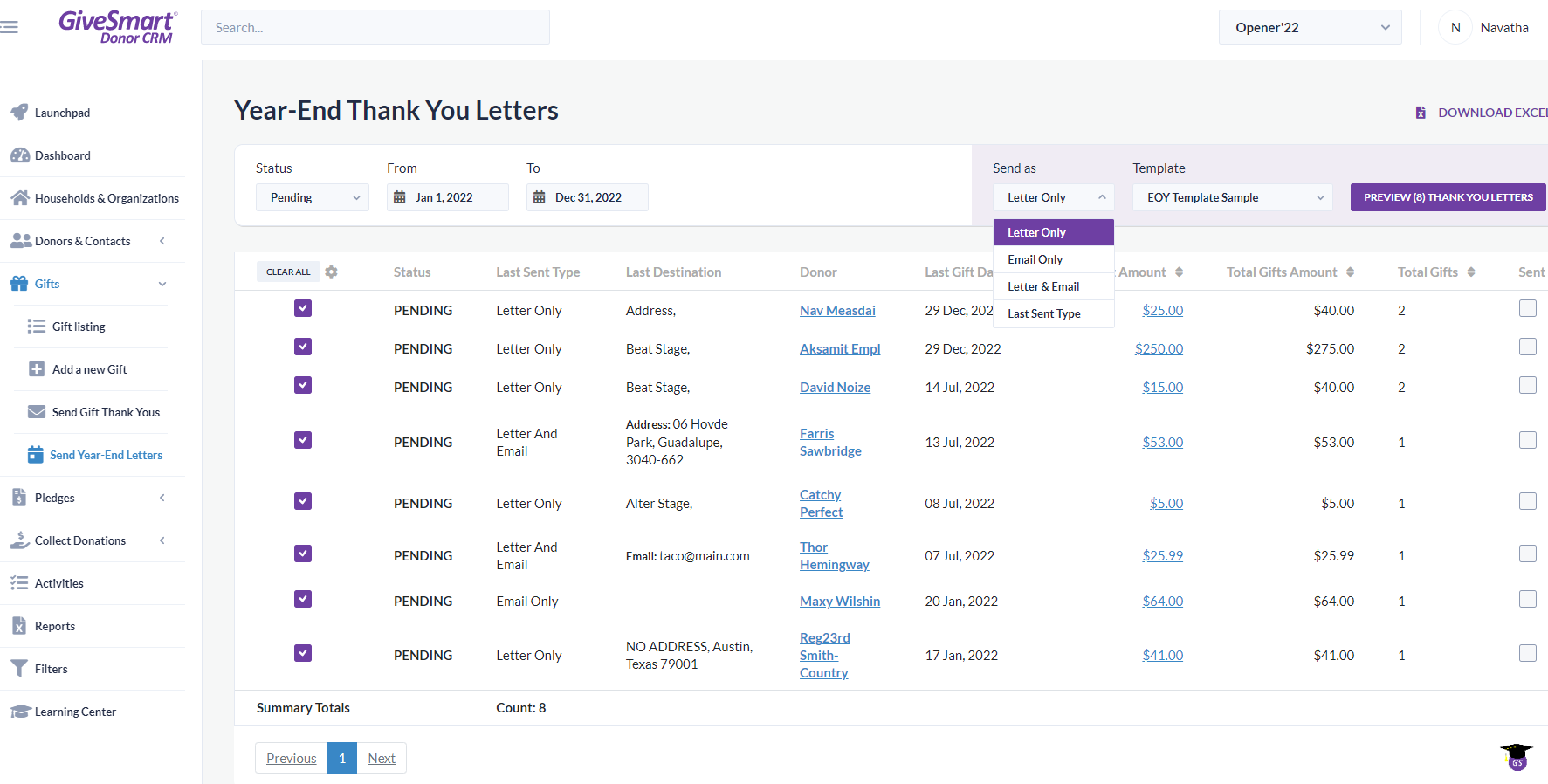Click the Activities checklist icon
This screenshot has height=784, width=1548.
[x=19, y=583]
